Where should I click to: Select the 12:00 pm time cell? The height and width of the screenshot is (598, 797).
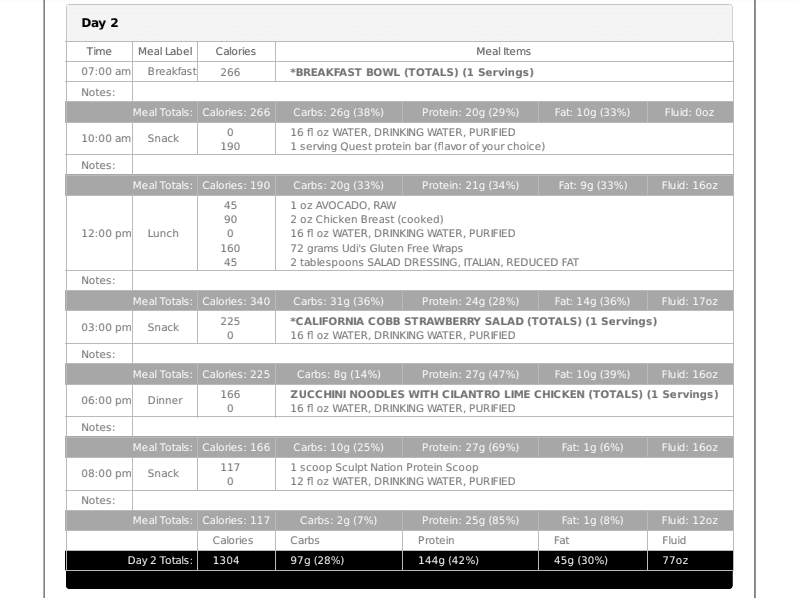coord(106,233)
